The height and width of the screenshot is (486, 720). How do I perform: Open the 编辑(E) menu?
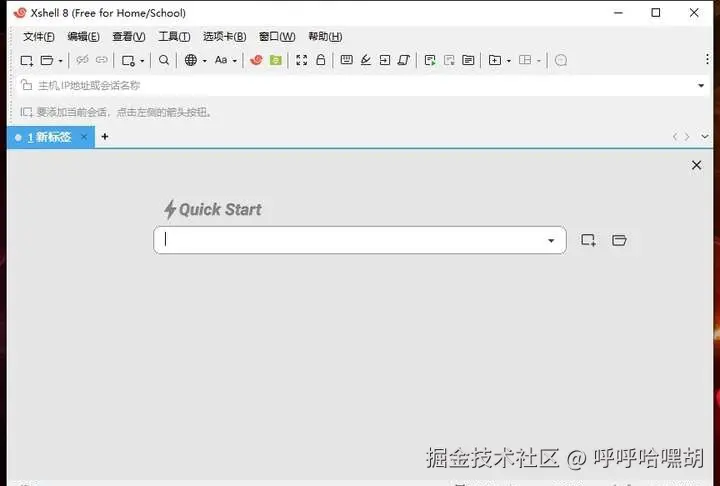pos(83,37)
